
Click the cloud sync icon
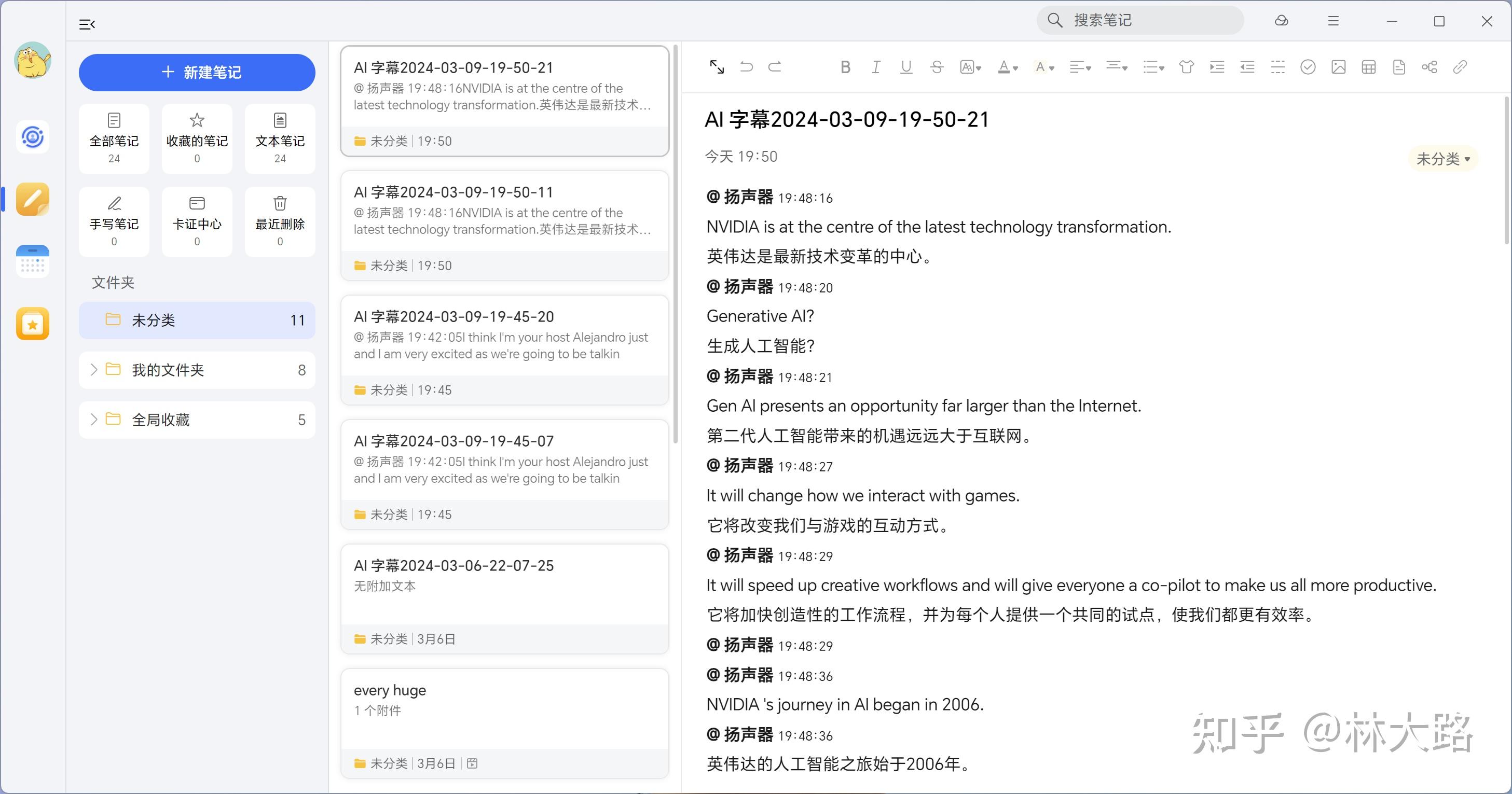tap(1281, 21)
